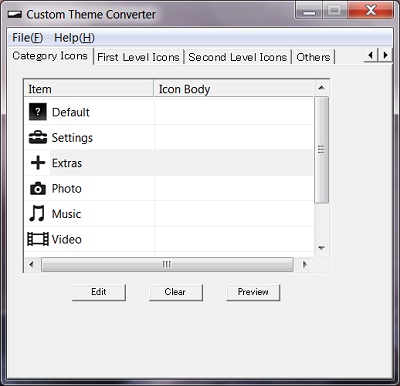Viewport: 400px width, 386px height.
Task: Select the Music row text
Action: (x=66, y=214)
